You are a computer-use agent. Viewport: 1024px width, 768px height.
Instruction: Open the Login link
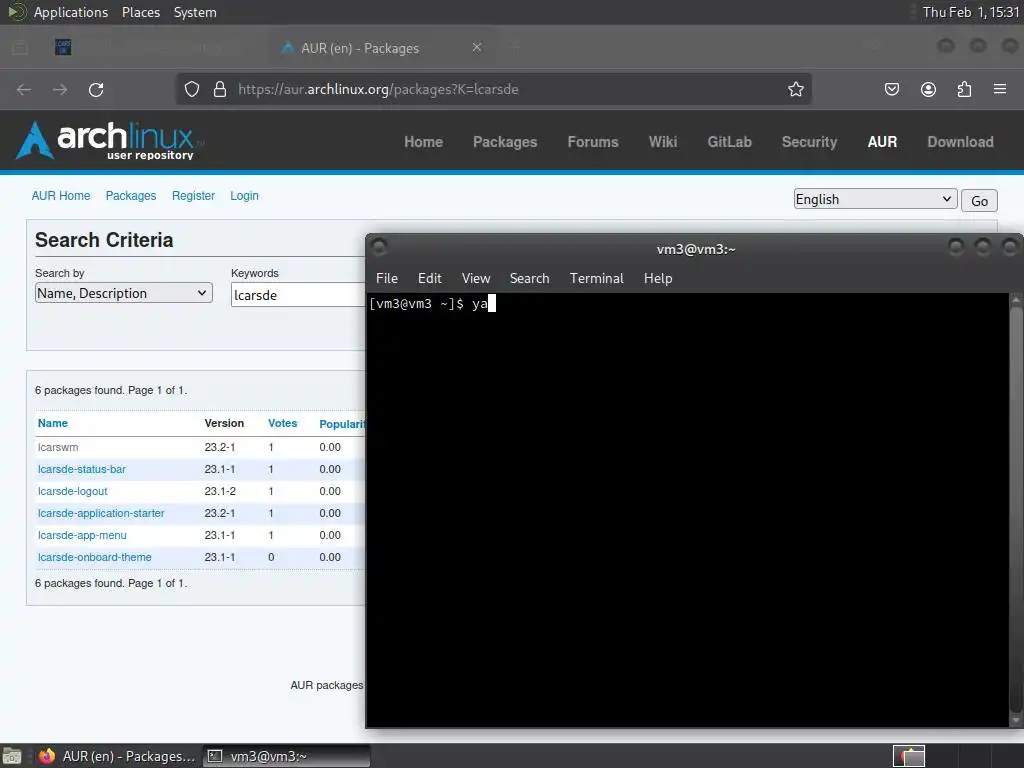[x=244, y=196]
